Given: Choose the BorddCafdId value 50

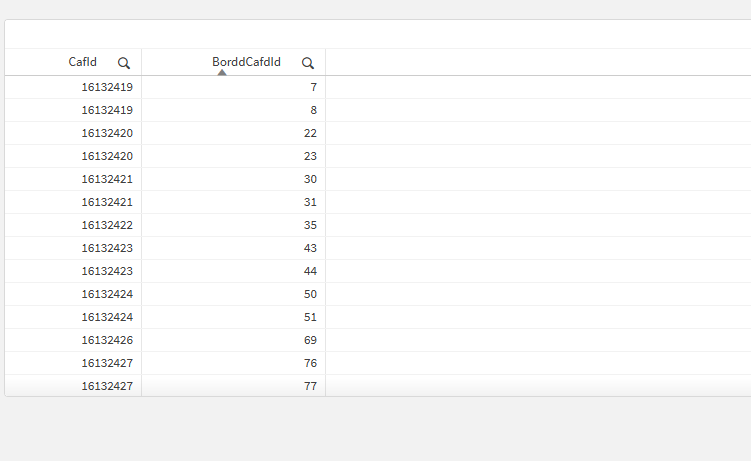Looking at the screenshot, I should pos(310,294).
